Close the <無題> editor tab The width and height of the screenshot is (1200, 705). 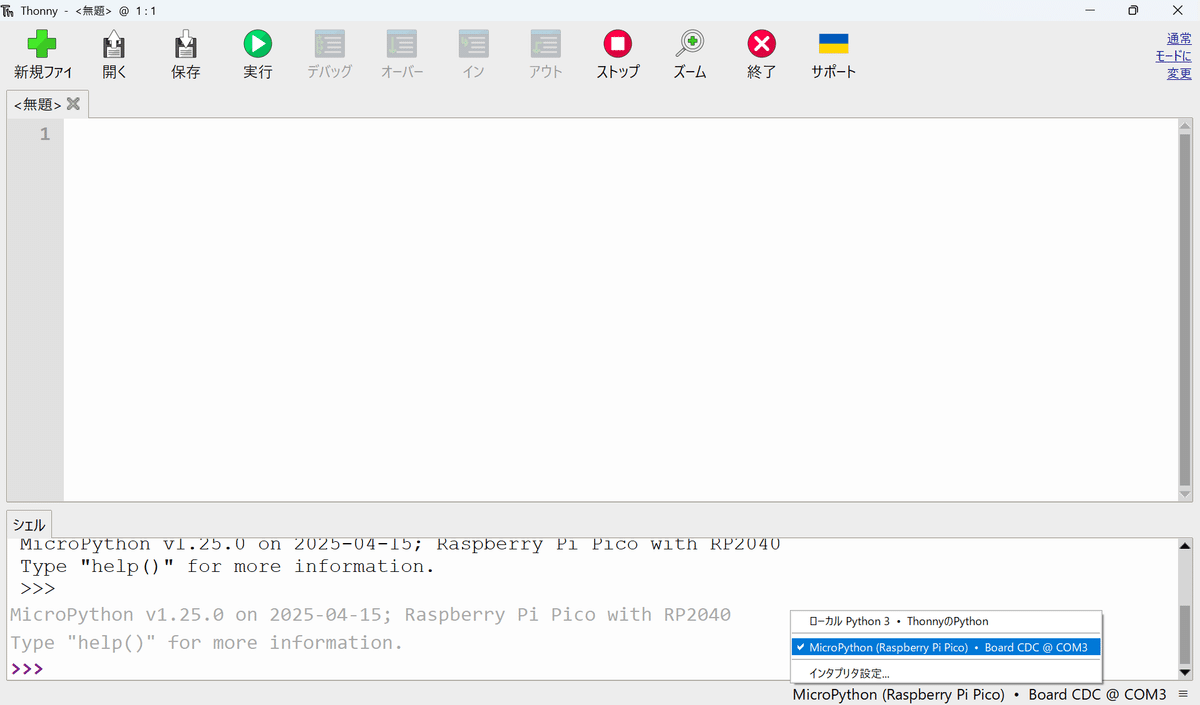[73, 104]
